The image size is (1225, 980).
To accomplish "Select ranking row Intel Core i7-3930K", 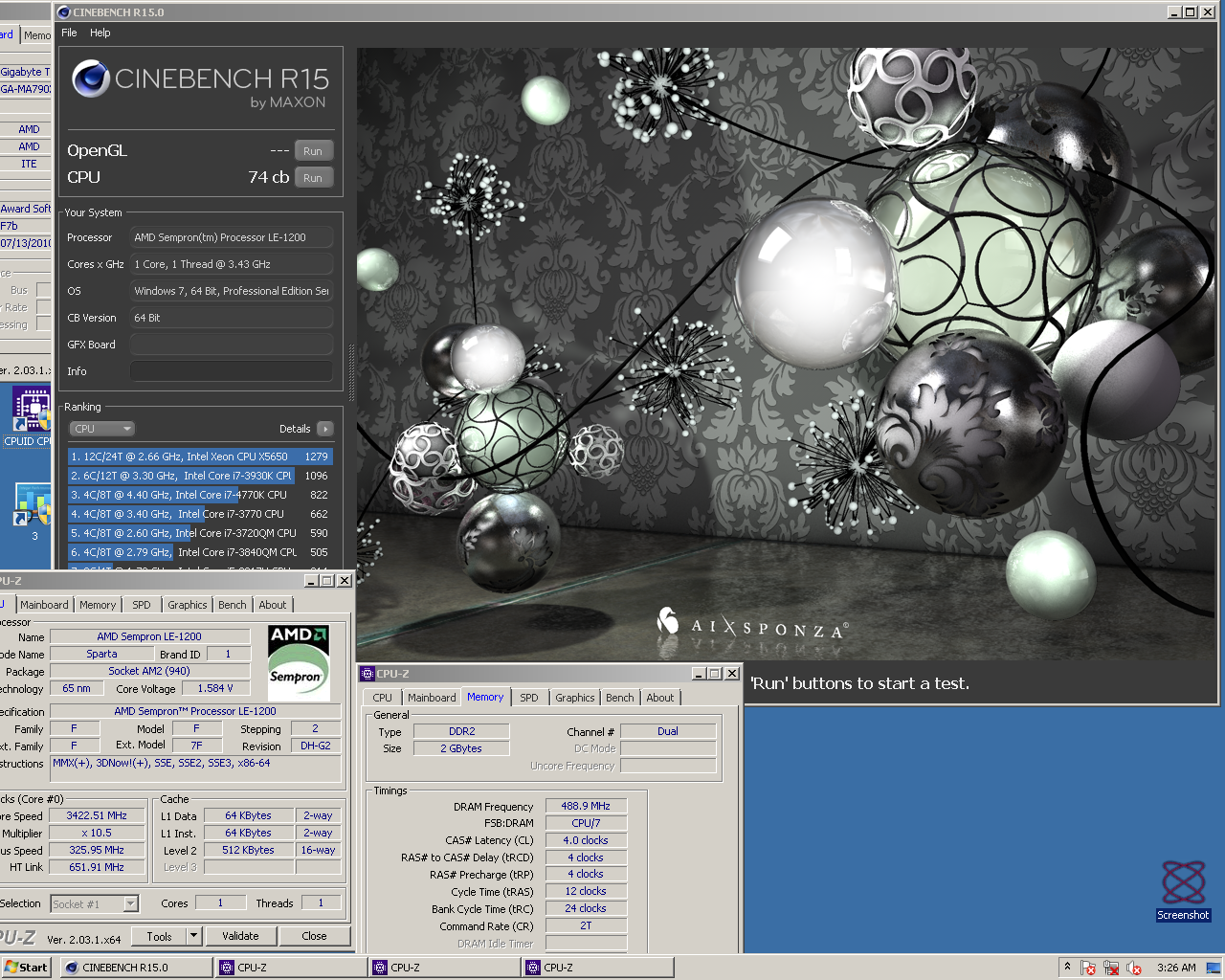I will click(x=200, y=476).
